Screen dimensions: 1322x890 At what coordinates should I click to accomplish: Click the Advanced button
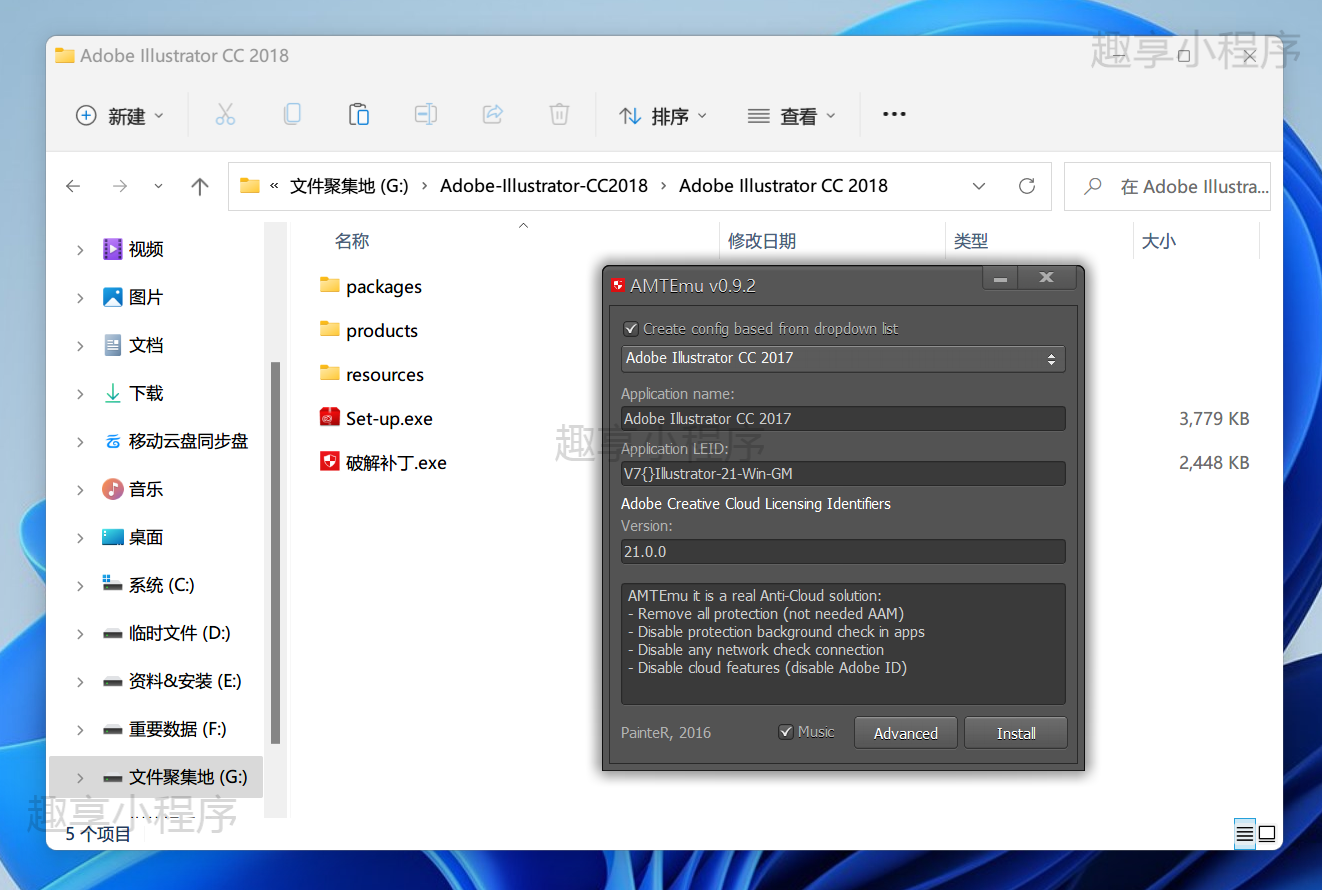point(906,733)
